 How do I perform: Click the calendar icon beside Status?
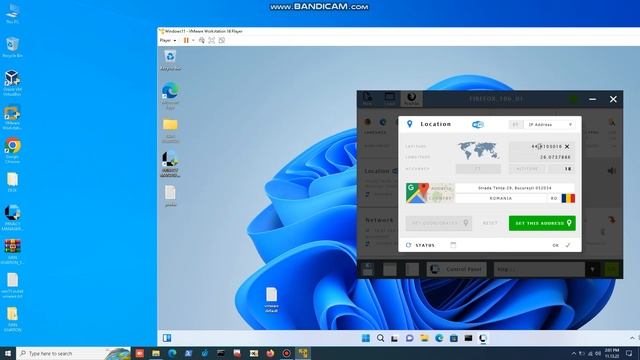[453, 245]
